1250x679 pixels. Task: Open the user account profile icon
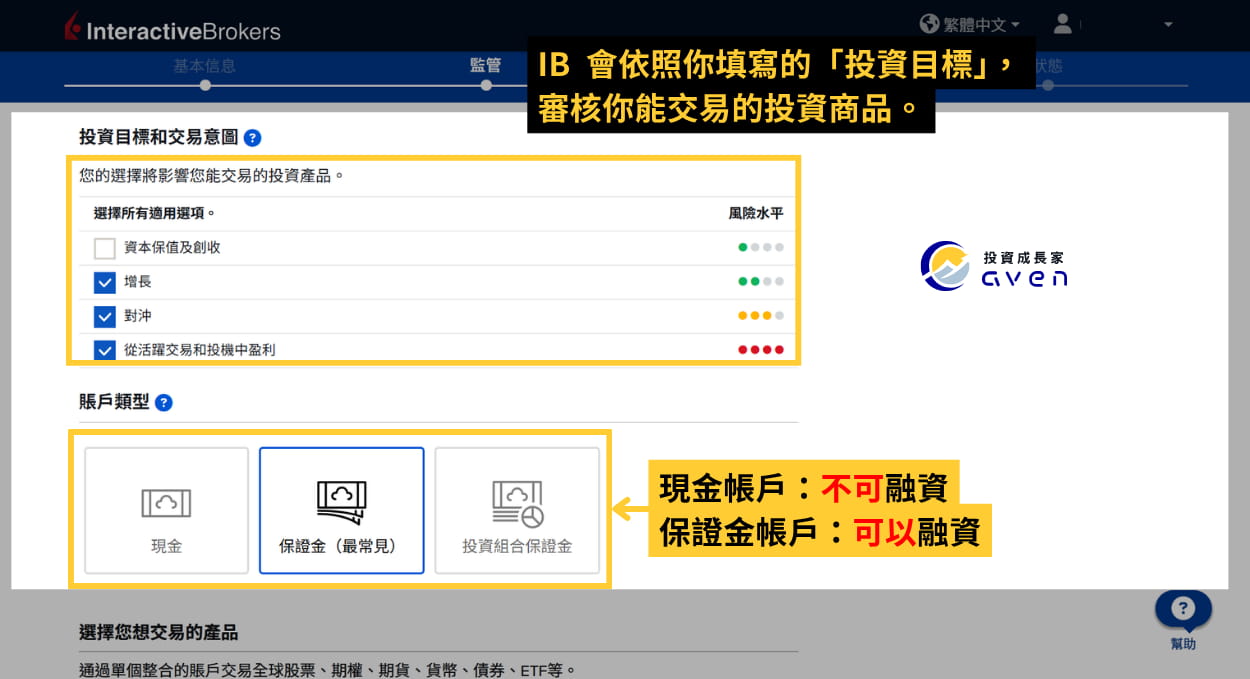(x=1063, y=23)
